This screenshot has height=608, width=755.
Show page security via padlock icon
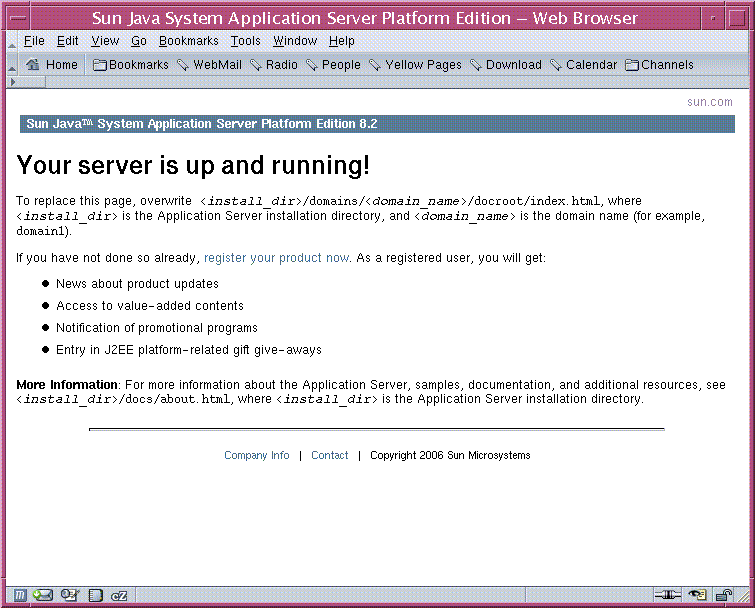coord(724,595)
